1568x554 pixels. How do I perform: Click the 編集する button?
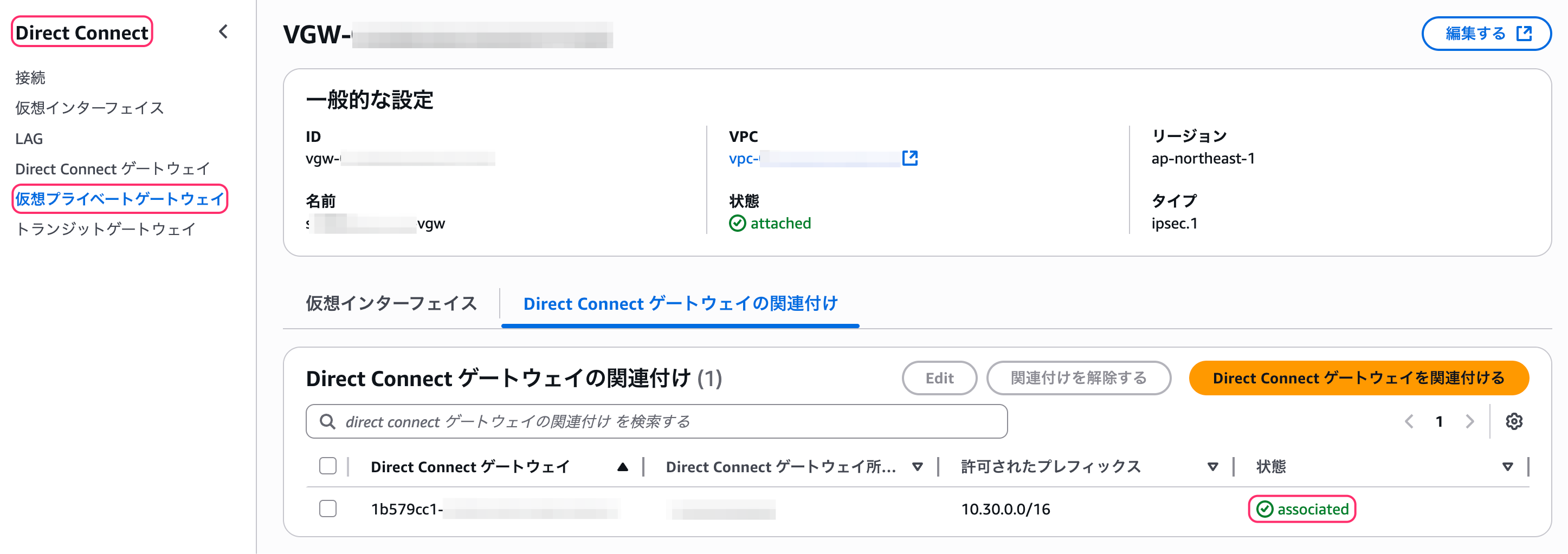(1486, 34)
